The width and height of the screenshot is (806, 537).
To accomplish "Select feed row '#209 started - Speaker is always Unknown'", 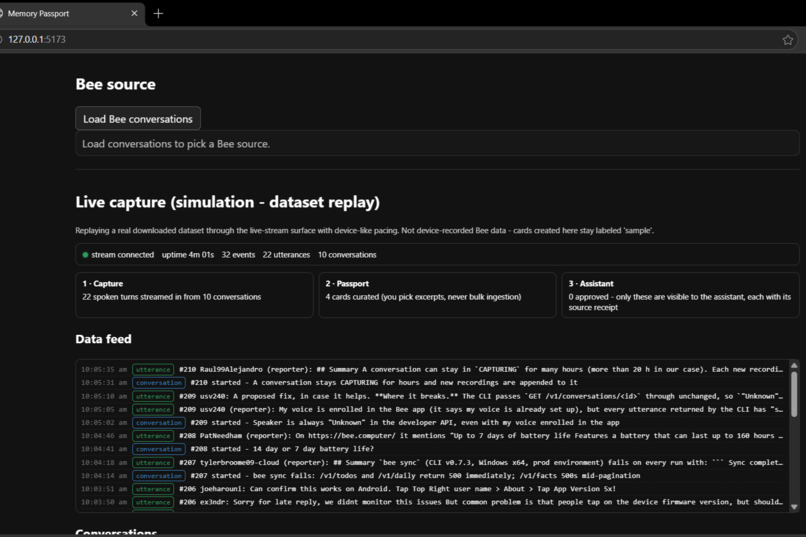I will click(x=432, y=422).
